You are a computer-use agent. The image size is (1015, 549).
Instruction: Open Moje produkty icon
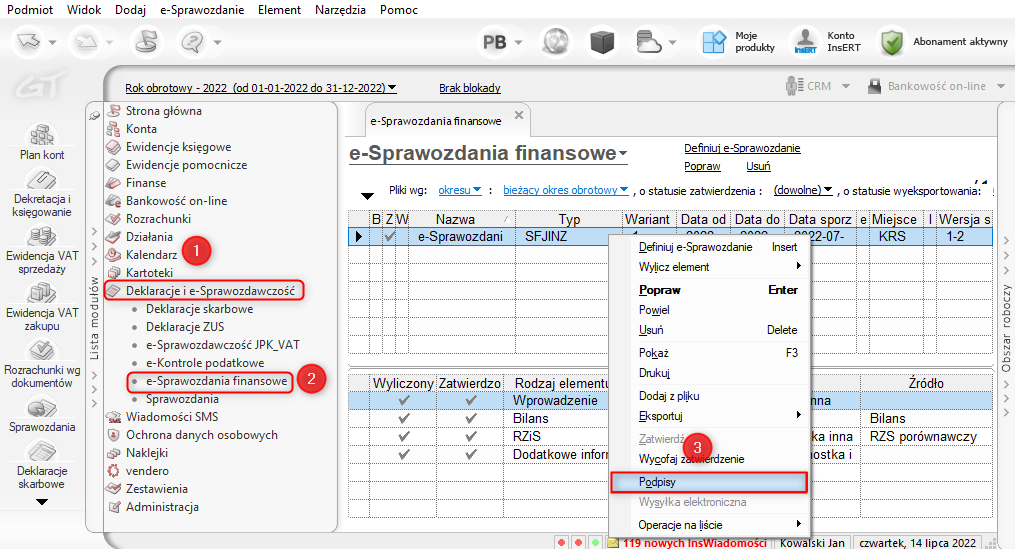(x=714, y=42)
